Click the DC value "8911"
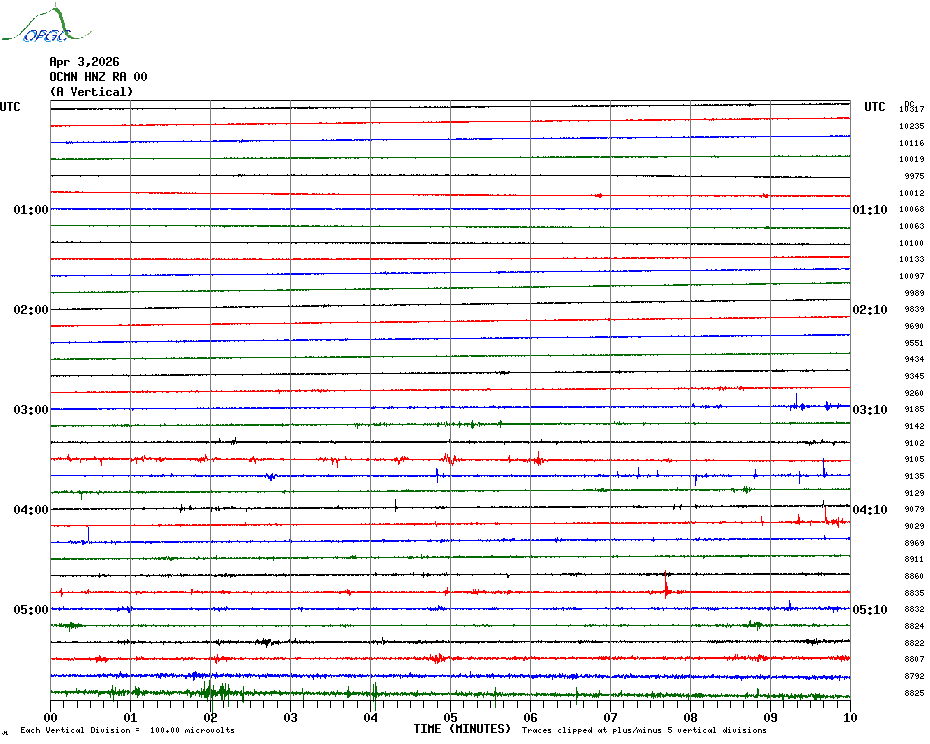 (x=914, y=559)
